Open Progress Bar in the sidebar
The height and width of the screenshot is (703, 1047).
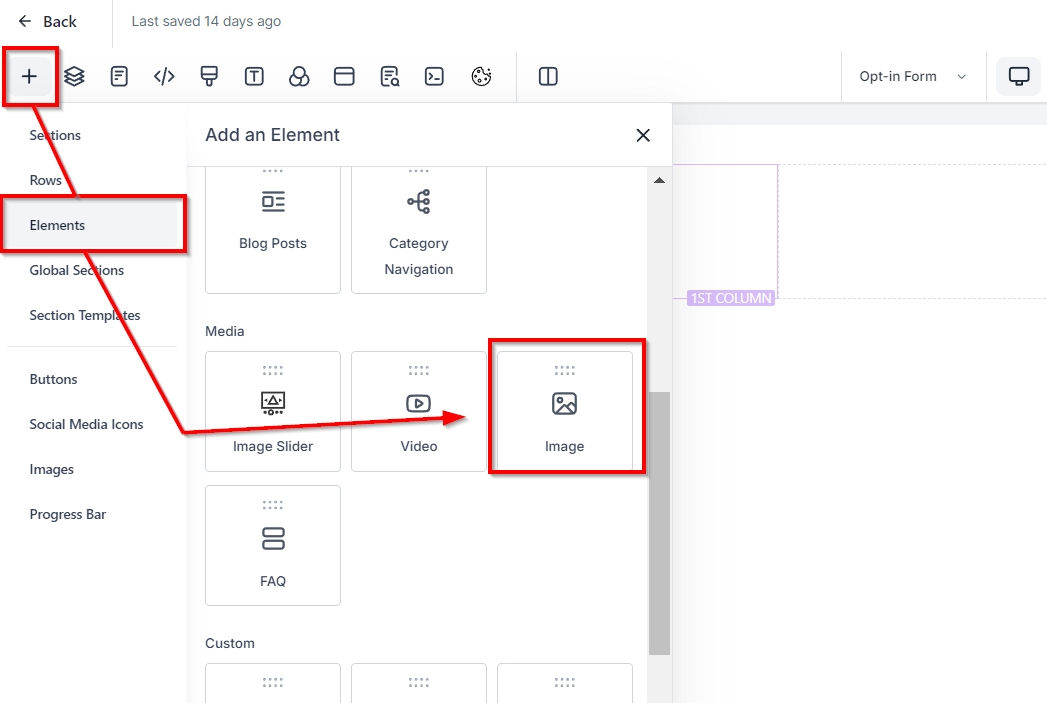tap(68, 514)
